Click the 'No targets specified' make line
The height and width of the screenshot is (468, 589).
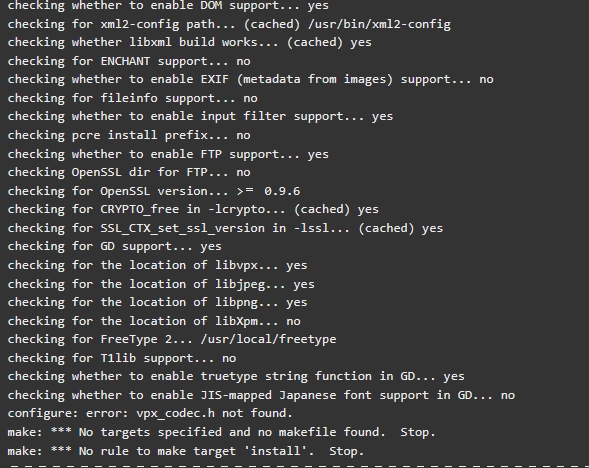click(221, 432)
